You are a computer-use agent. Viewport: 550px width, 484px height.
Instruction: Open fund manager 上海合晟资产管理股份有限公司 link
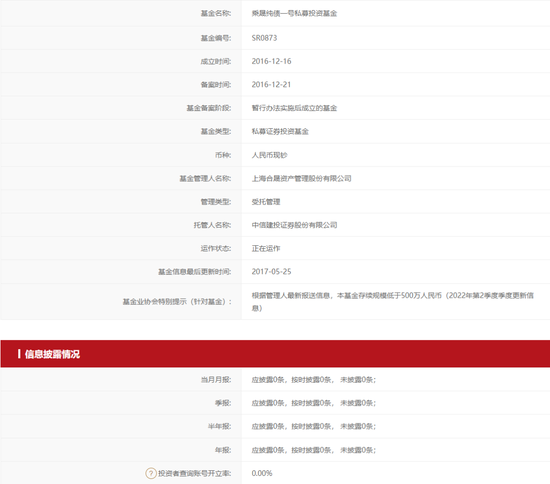click(x=301, y=179)
